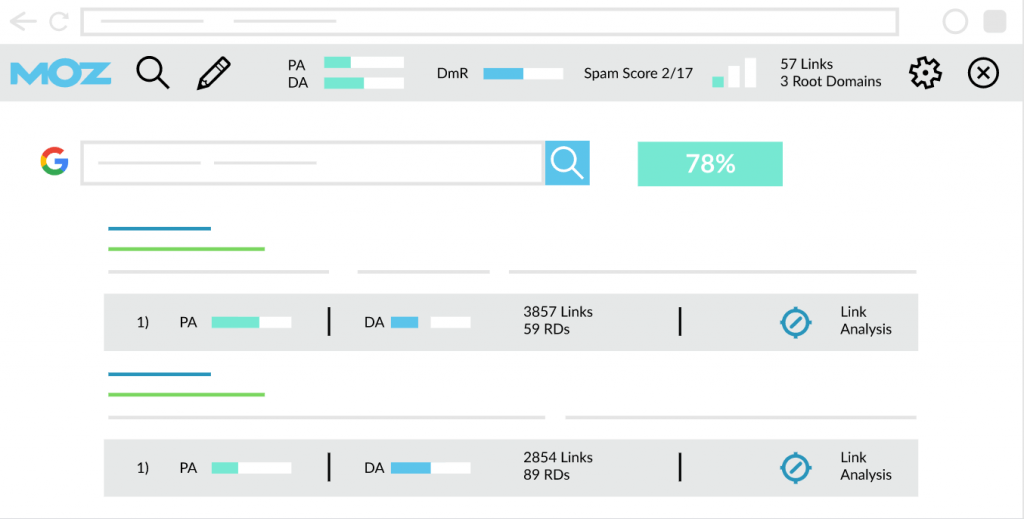Open Link Analysis target icon, first result
The height and width of the screenshot is (519, 1024).
[x=796, y=322]
